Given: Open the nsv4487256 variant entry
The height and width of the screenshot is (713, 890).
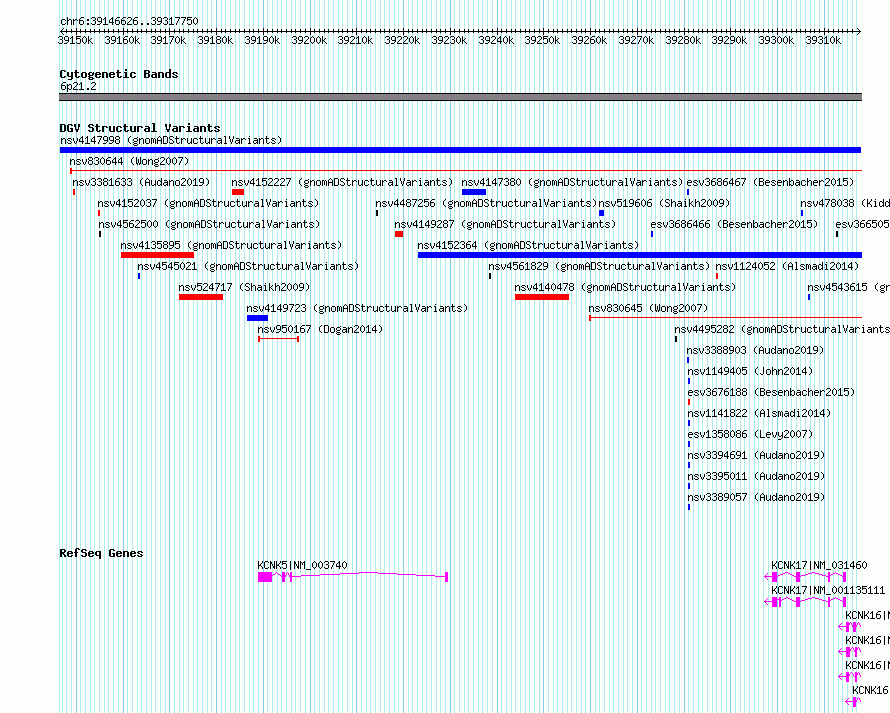Looking at the screenshot, I should click(x=486, y=203).
